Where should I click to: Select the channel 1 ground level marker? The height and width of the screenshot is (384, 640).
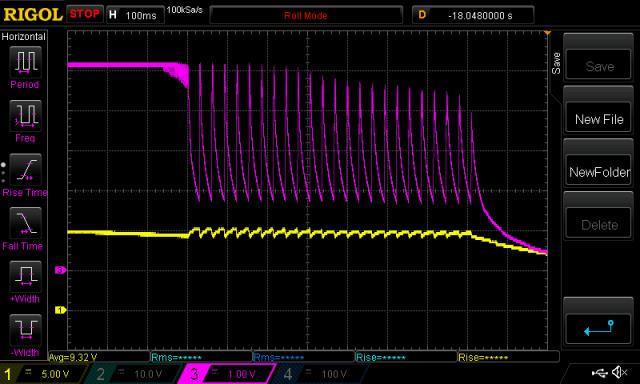click(x=60, y=310)
